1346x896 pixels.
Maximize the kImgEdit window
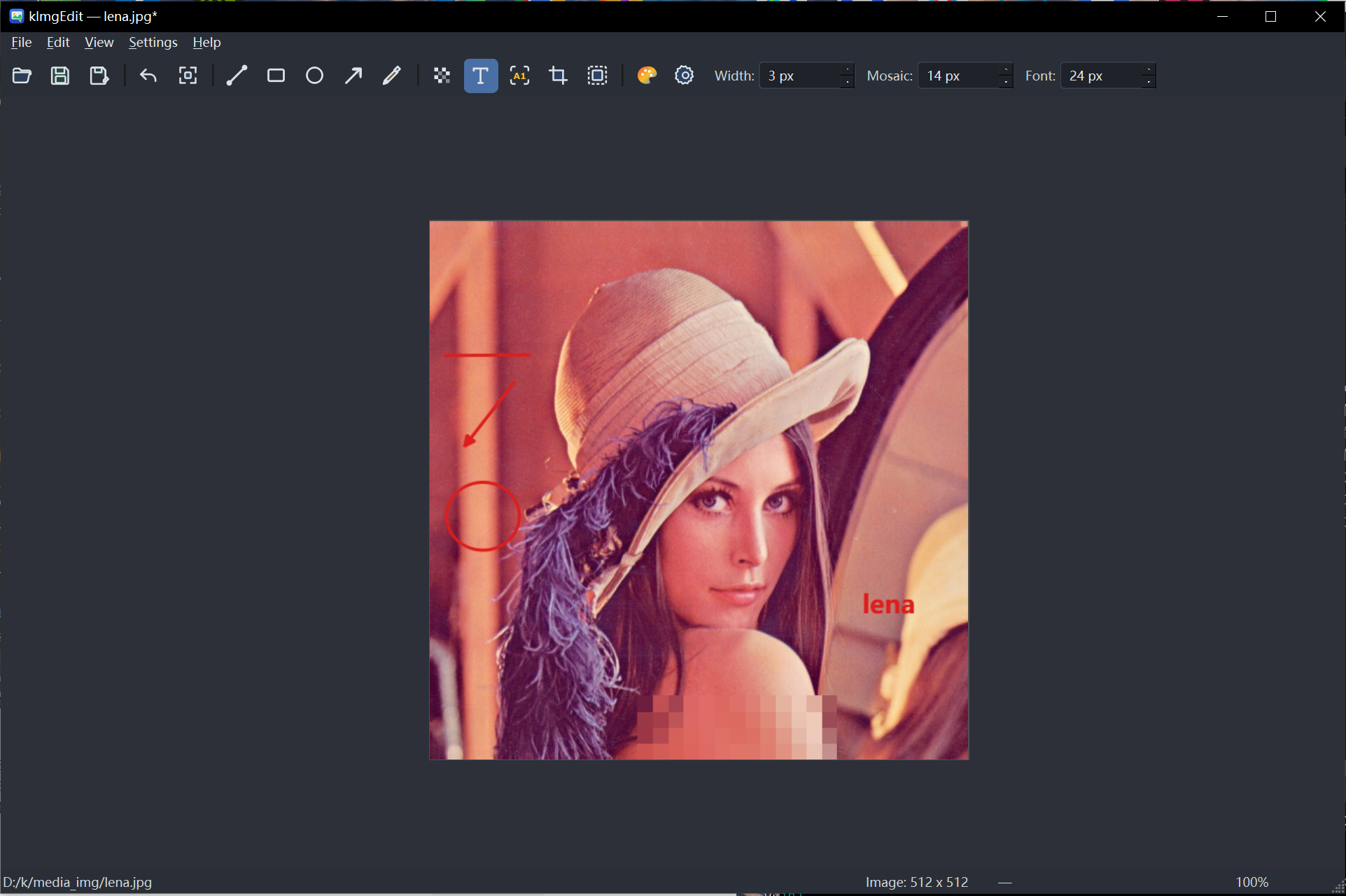click(1271, 16)
